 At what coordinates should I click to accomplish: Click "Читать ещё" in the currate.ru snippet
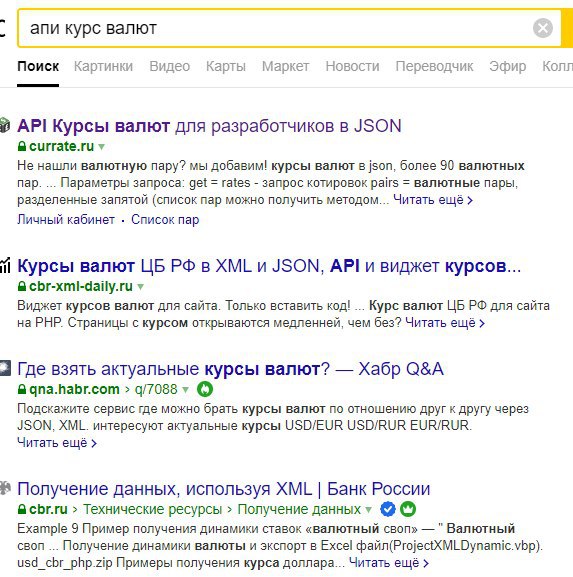click(433, 200)
